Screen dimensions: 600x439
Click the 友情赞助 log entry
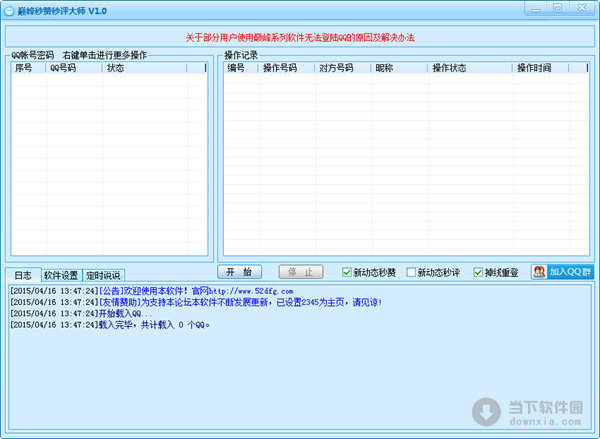pyautogui.click(x=196, y=302)
